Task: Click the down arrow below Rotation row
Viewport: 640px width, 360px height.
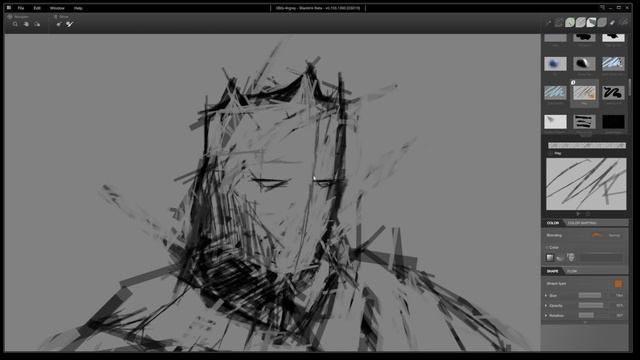Action: click(x=585, y=322)
